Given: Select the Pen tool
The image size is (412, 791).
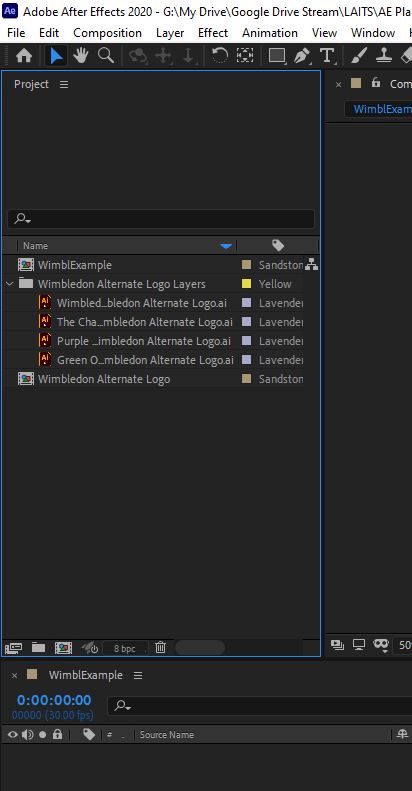Looking at the screenshot, I should pos(302,55).
